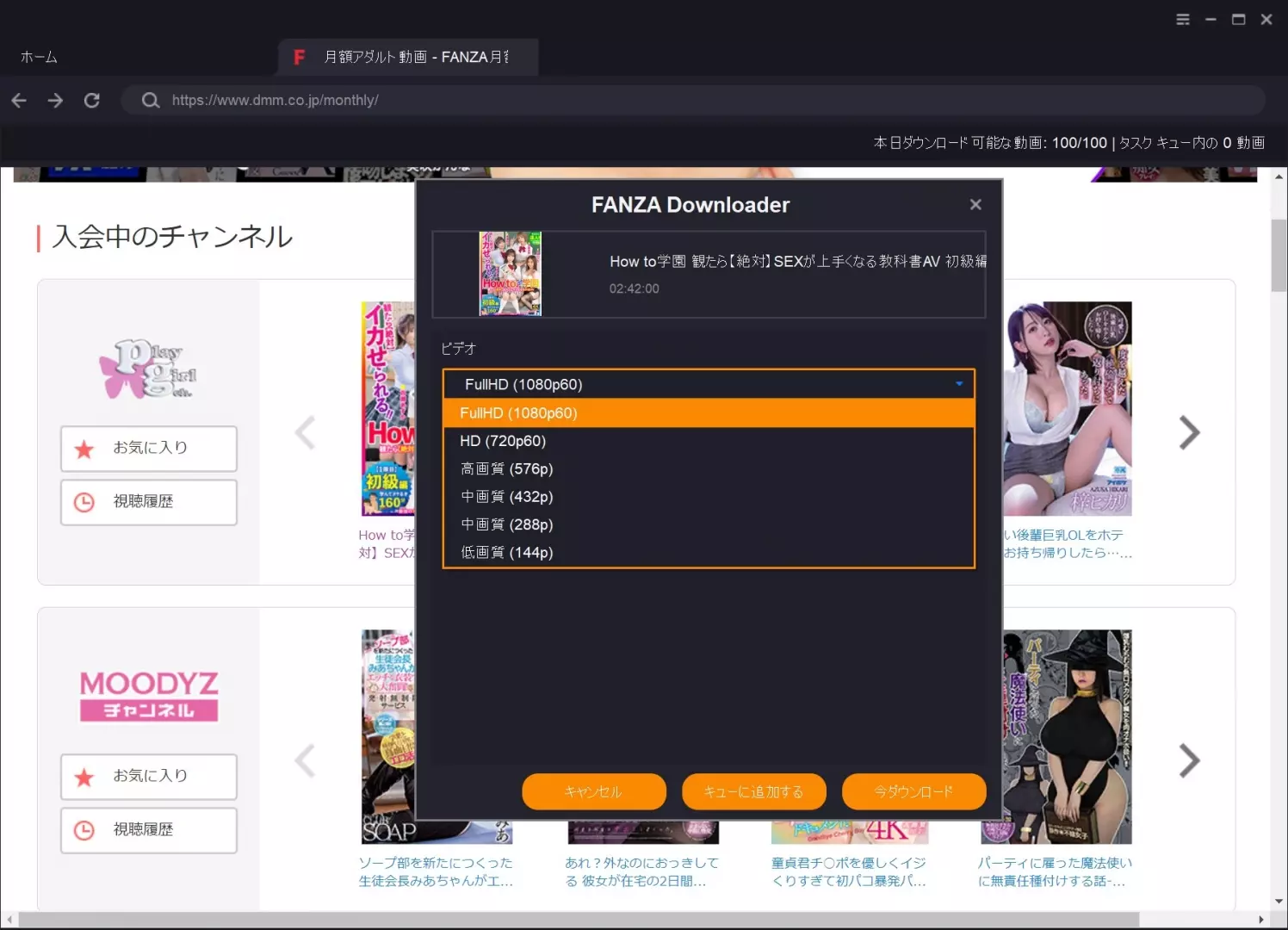Choose FullHD (1080p60) from the list

709,413
